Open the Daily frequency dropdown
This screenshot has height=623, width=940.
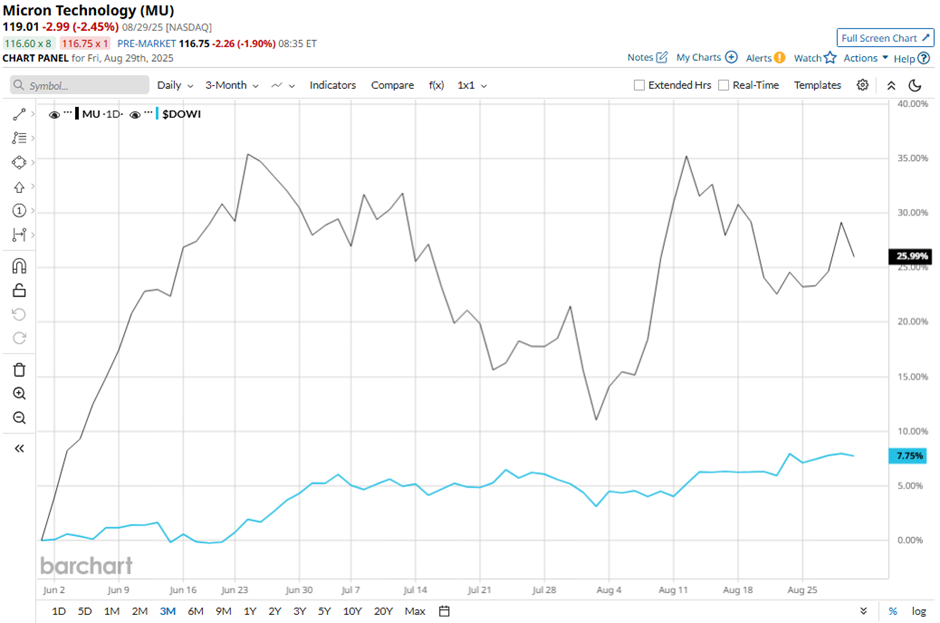point(175,85)
